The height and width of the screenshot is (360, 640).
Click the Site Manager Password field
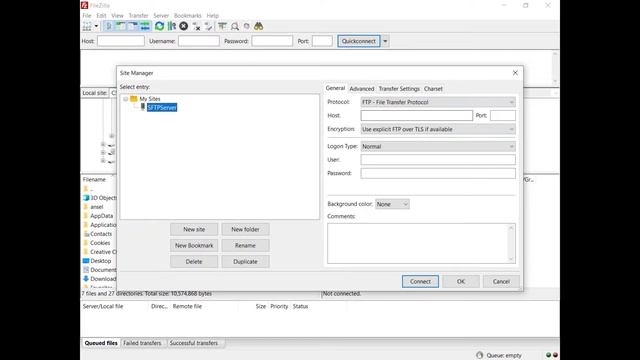[x=438, y=173]
